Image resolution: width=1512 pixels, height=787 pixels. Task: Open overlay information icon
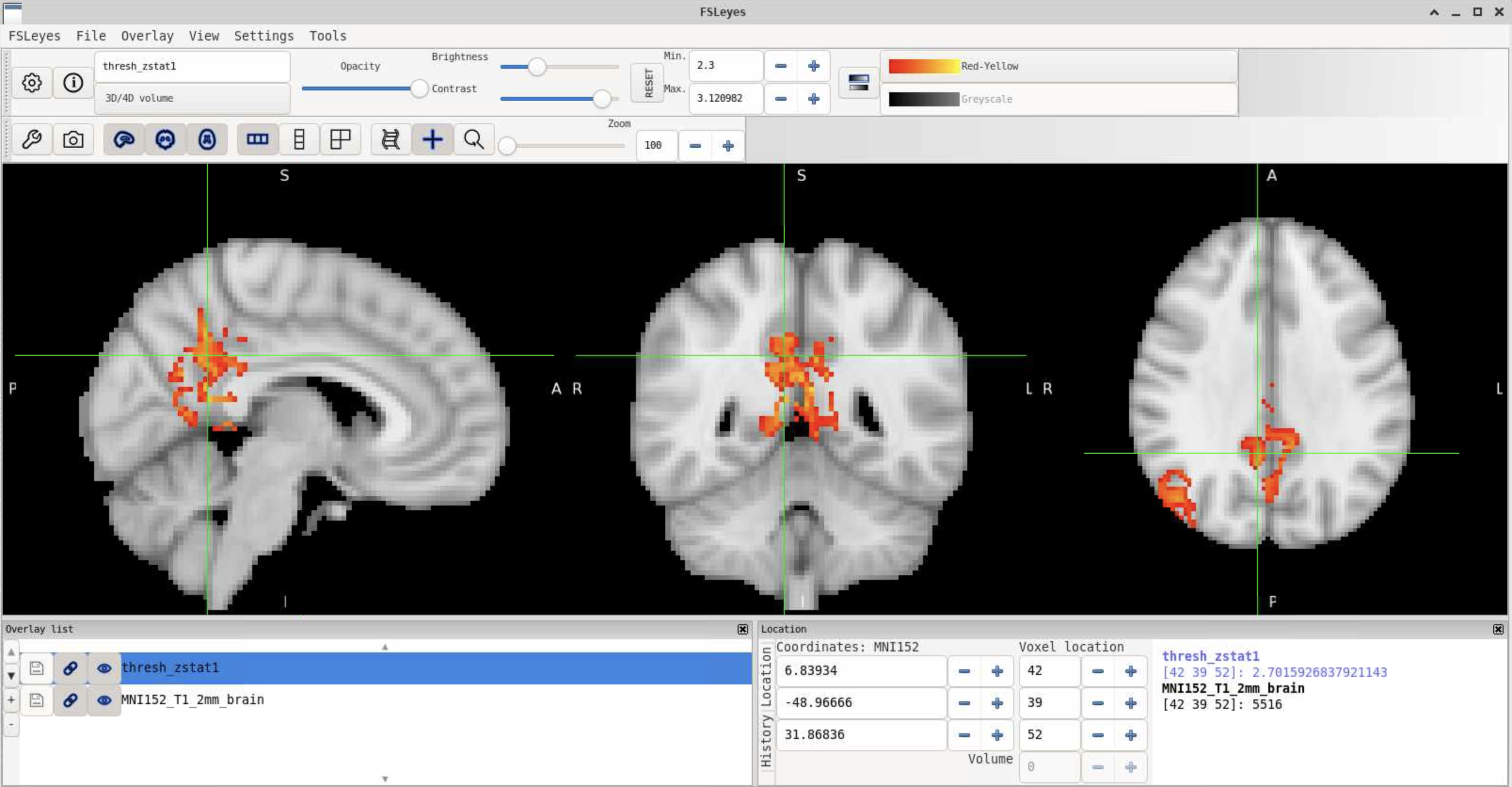point(73,83)
